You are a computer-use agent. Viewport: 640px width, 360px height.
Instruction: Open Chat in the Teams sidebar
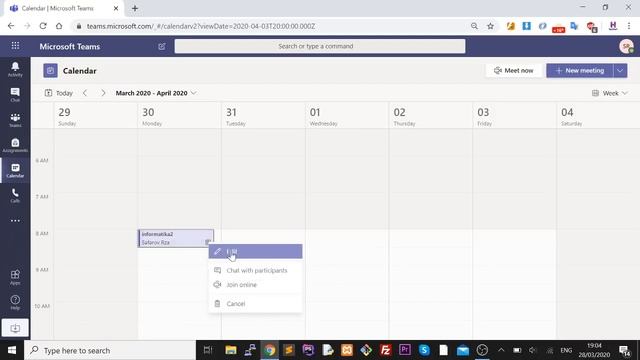tap(15, 95)
